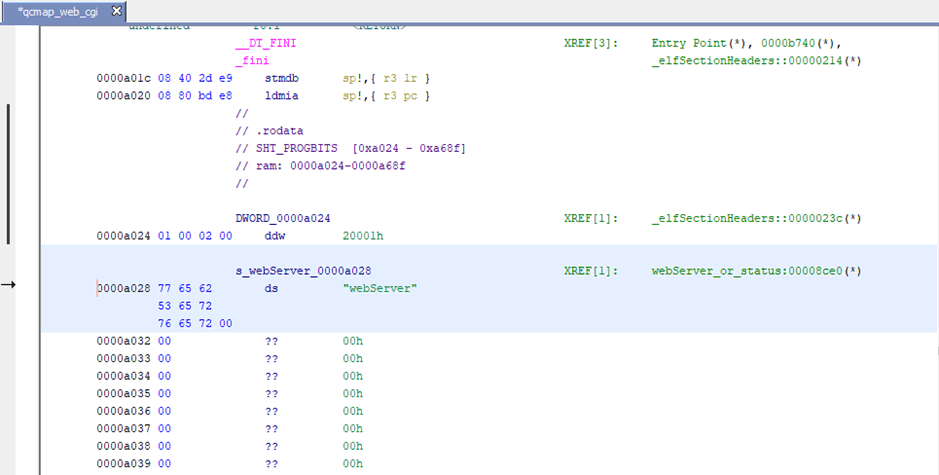The width and height of the screenshot is (939, 475).
Task: Select the DWORD_0000a024 label
Action: [x=283, y=218]
